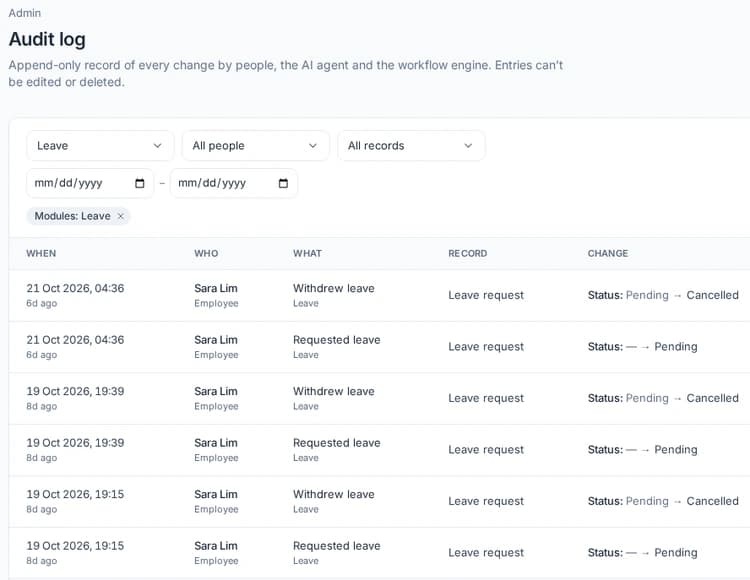Viewport: 750px width, 580px height.
Task: Select the 21 Oct 04:36 Withdrew leave timestamp
Action: (75, 288)
